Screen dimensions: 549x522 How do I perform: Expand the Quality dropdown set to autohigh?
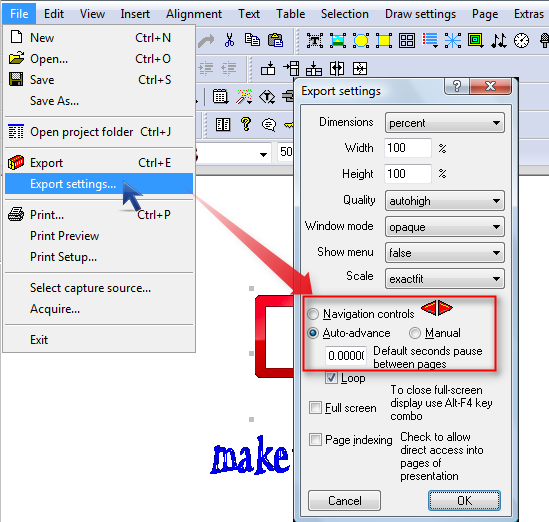[445, 201]
